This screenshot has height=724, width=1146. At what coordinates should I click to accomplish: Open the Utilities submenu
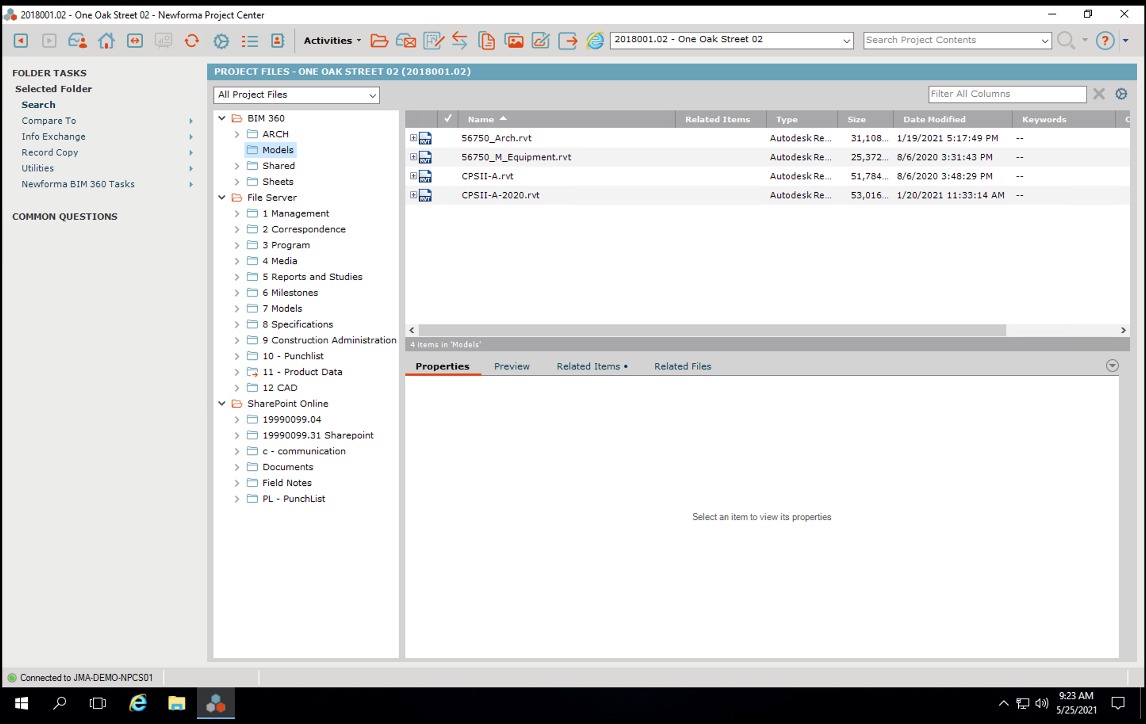click(107, 168)
